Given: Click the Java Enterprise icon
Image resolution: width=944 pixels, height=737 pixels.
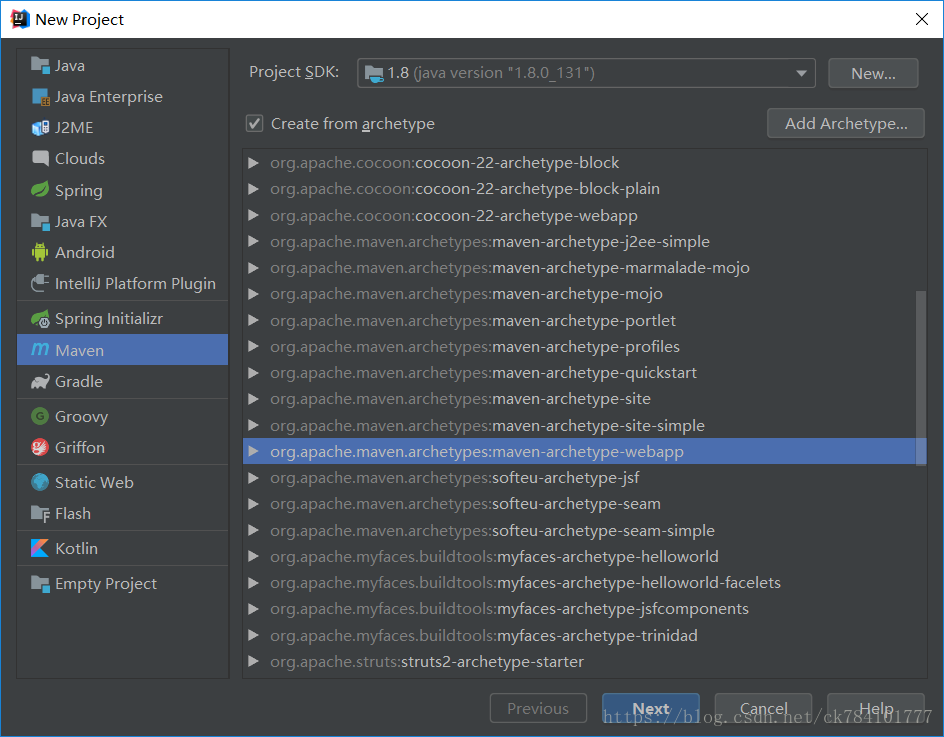Looking at the screenshot, I should [x=40, y=96].
